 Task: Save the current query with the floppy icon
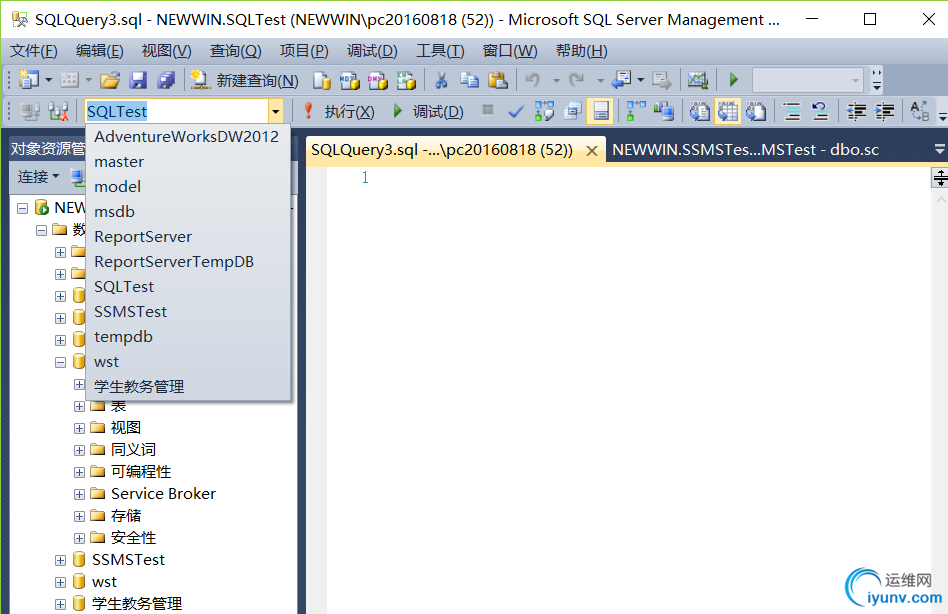[x=138, y=80]
